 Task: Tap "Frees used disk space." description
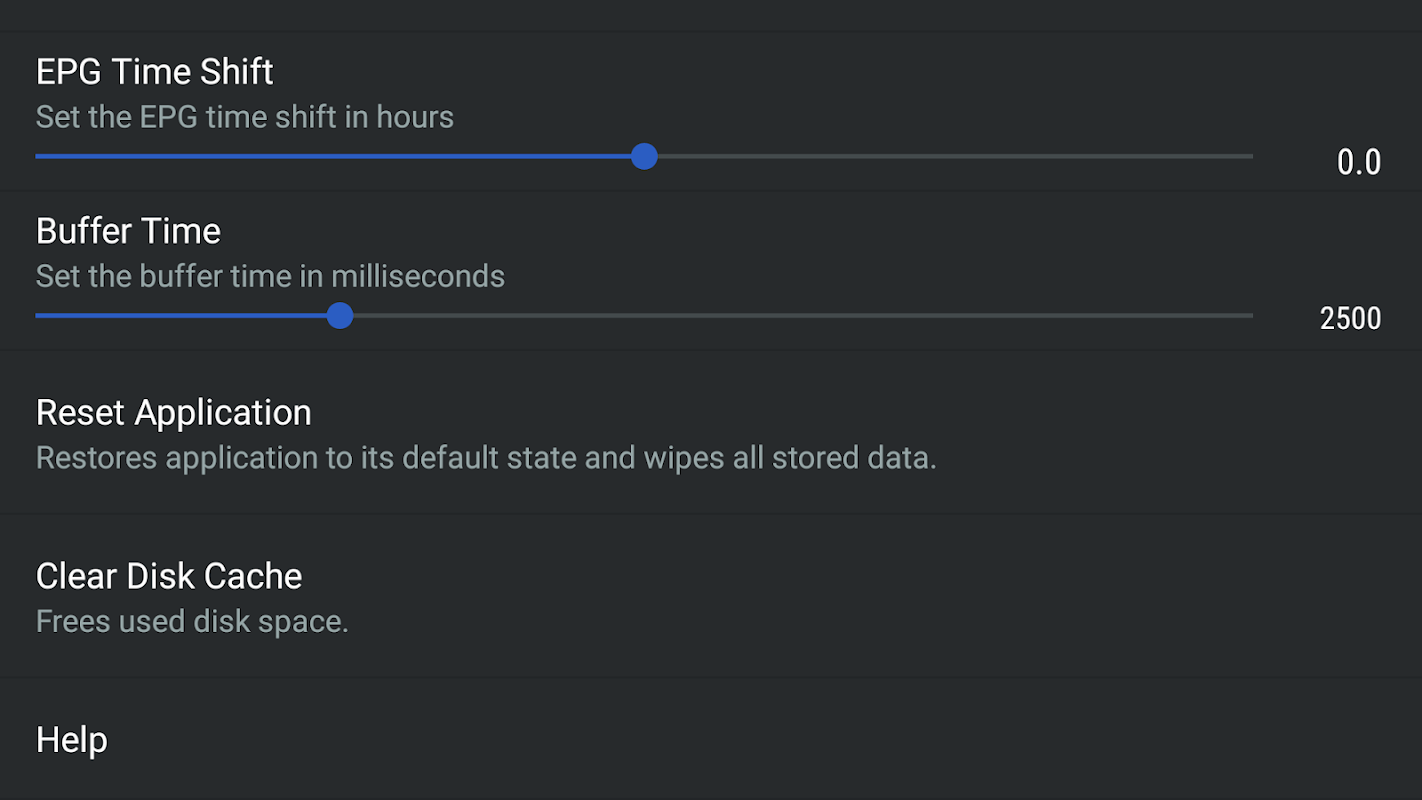(192, 621)
